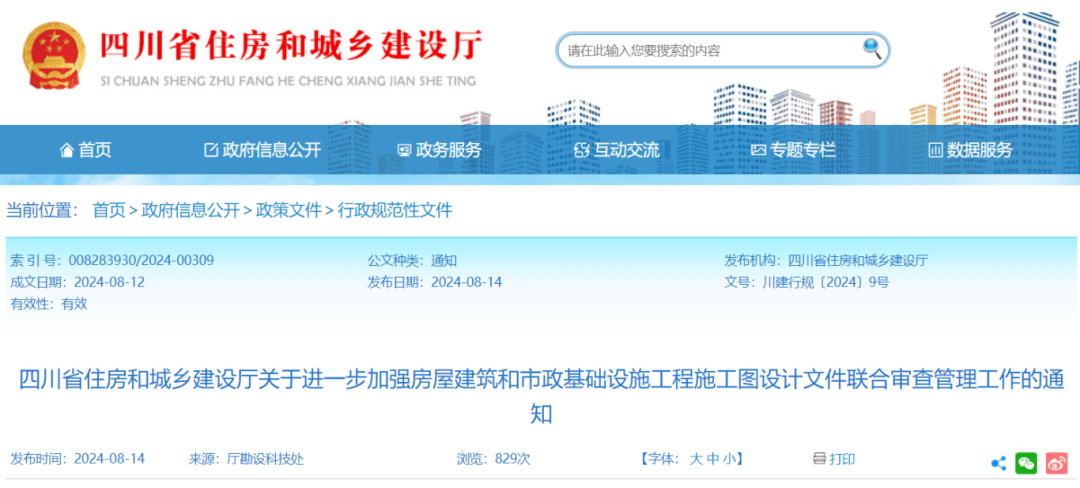Open the 政府信息公开 navigation tab
This screenshot has width=1080, height=488.
(x=262, y=149)
